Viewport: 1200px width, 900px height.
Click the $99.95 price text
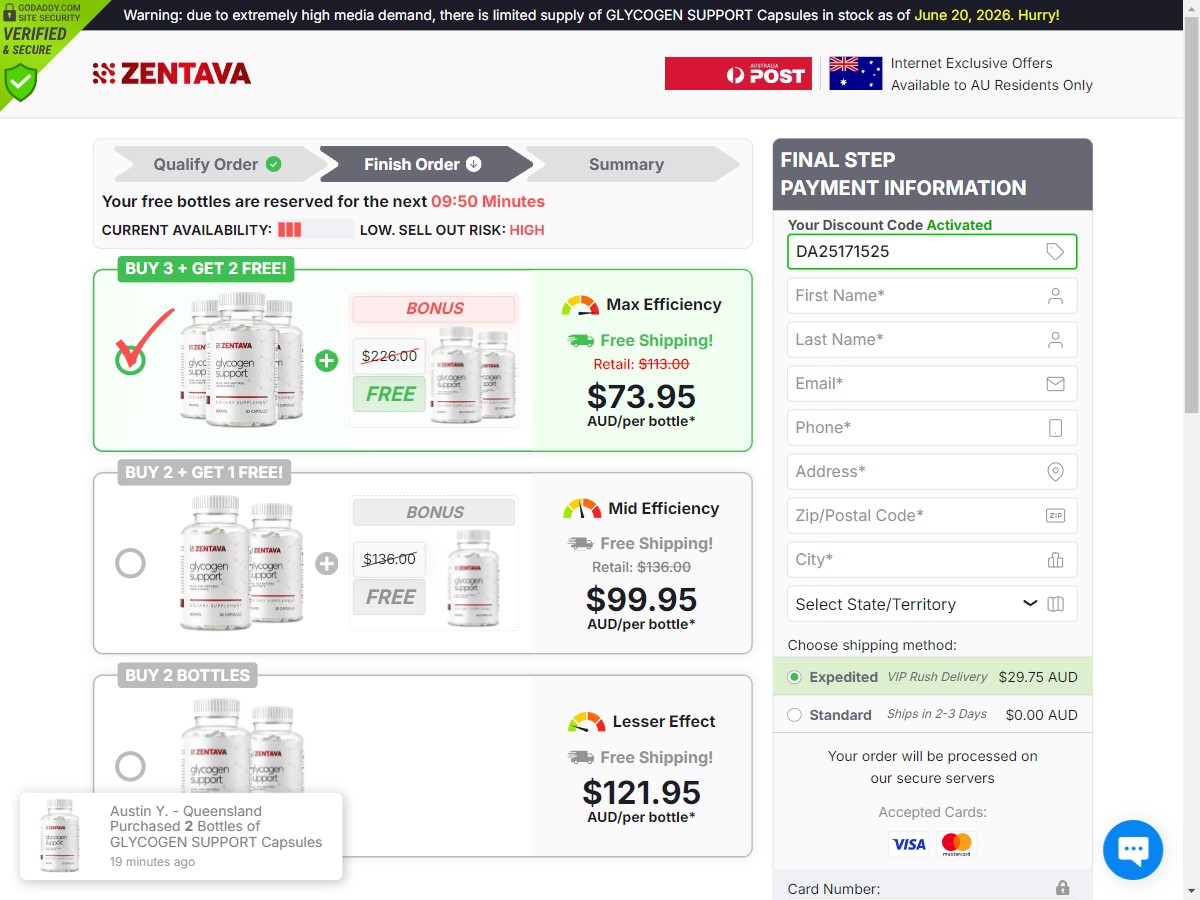pyautogui.click(x=641, y=599)
